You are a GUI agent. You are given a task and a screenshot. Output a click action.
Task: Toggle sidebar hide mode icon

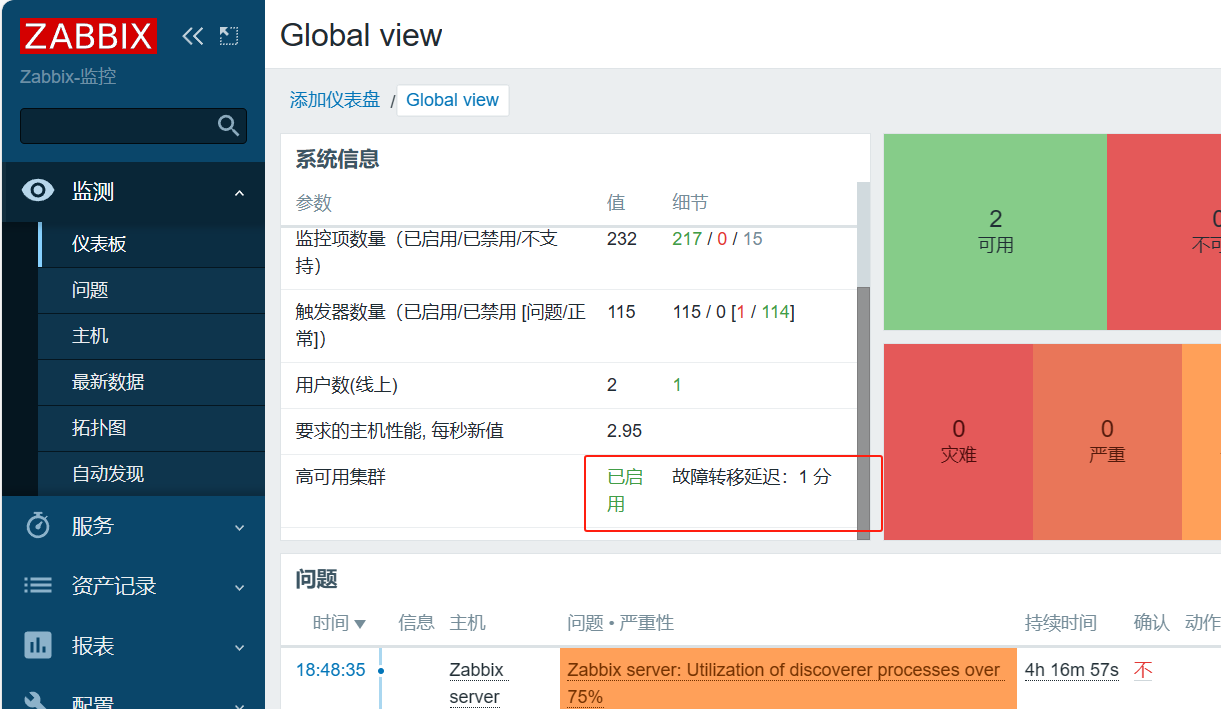coord(229,37)
